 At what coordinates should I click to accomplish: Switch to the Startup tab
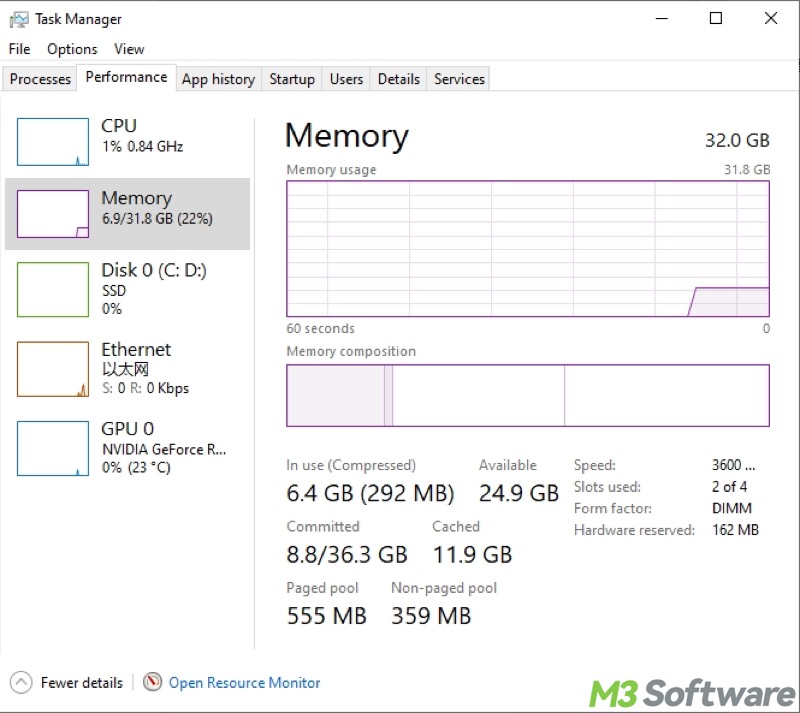tap(291, 78)
